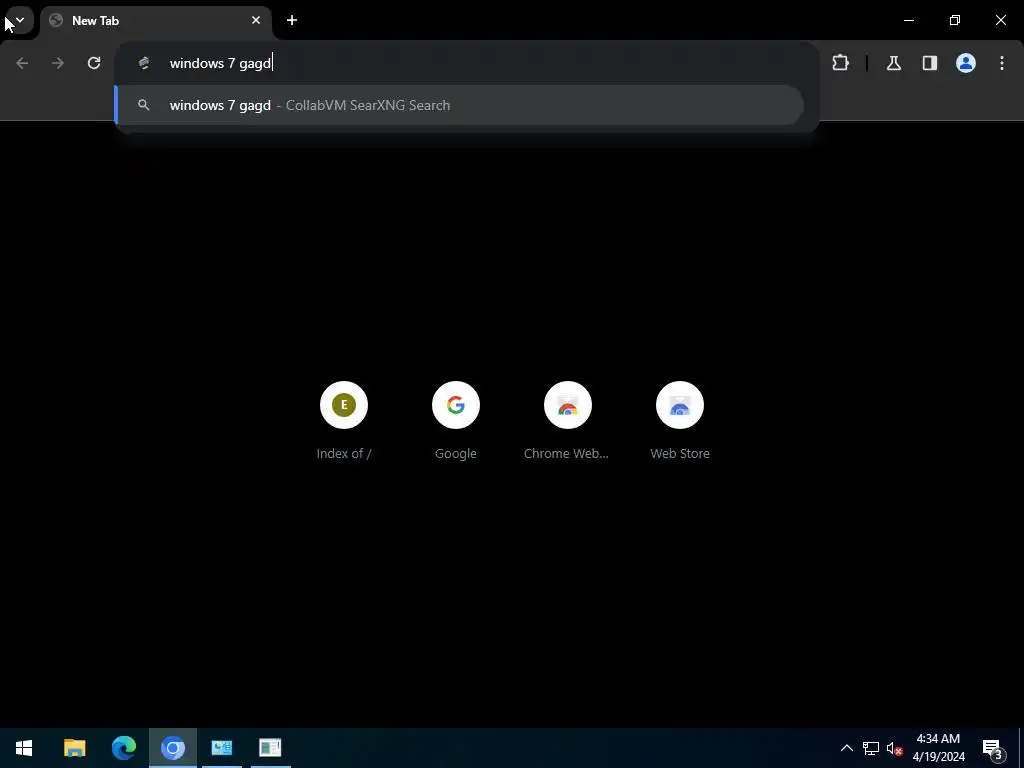Screen dimensions: 1024x768
Task: Open the Web Store shortcut tile
Action: tap(680, 421)
